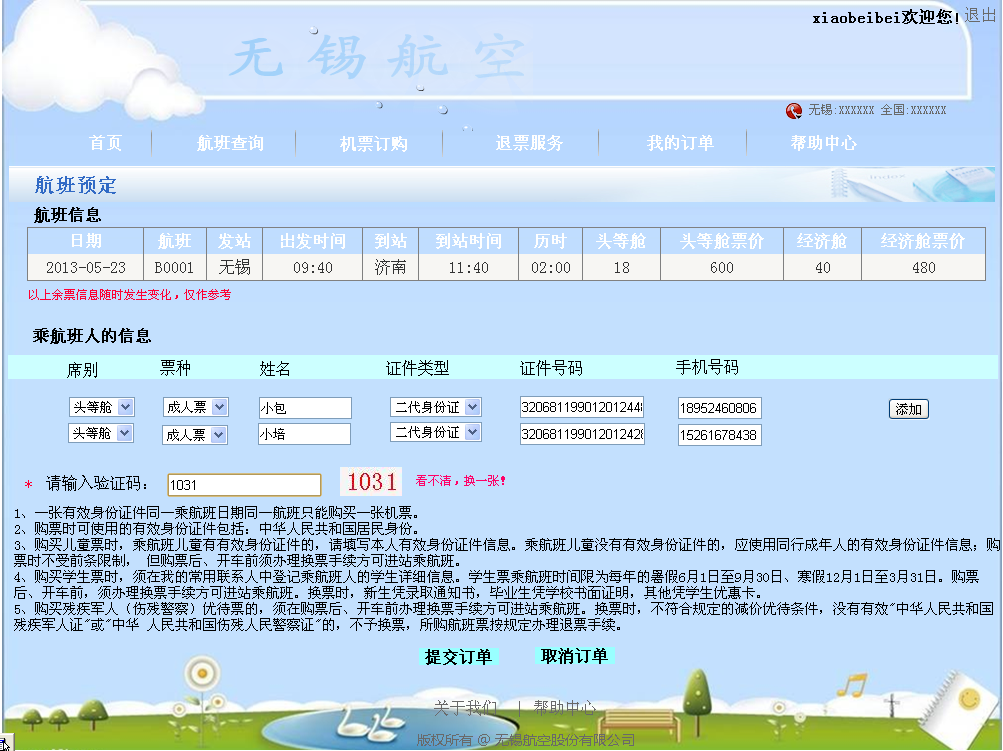1003x751 pixels.
Task: Click the 出发时间 column header
Action: (x=313, y=241)
